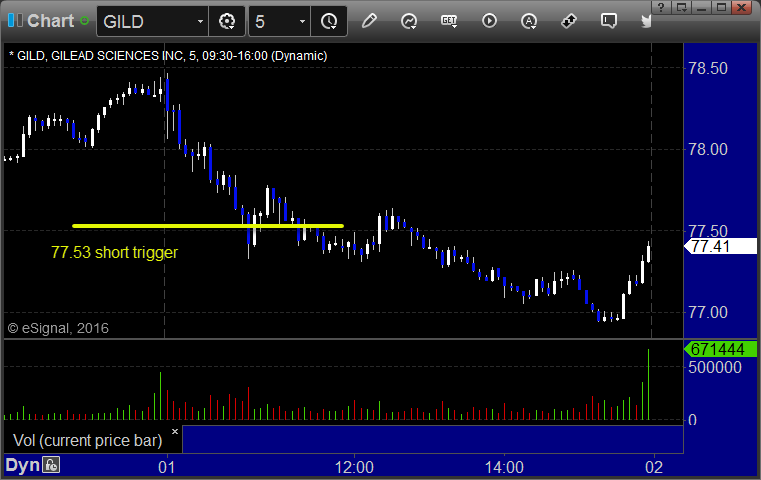Click the Vol (current price bar) label

87,440
